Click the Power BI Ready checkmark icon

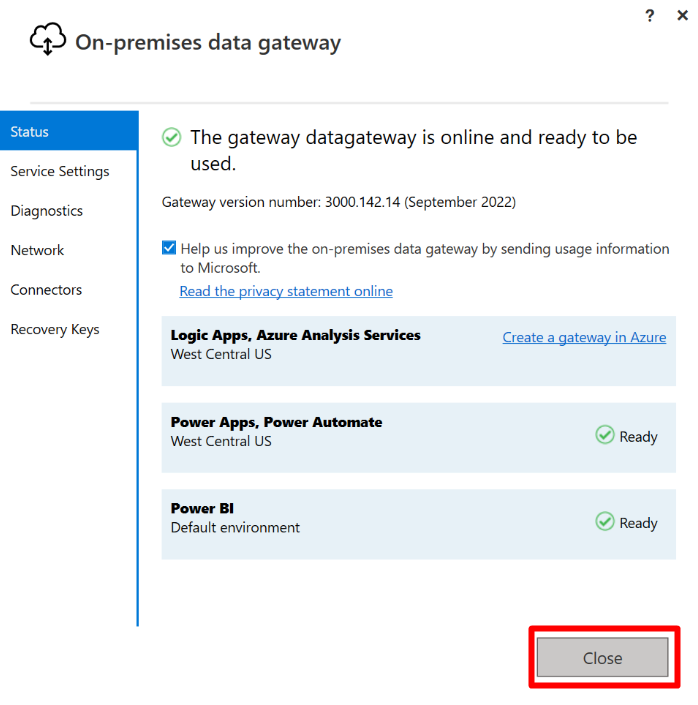605,522
